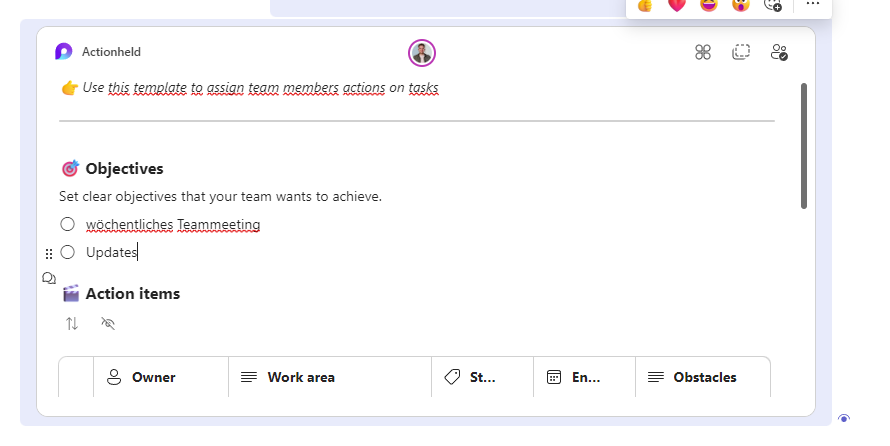This screenshot has width=890, height=446.
Task: Click the wöchentliches Teammeeting text
Action: point(173,225)
